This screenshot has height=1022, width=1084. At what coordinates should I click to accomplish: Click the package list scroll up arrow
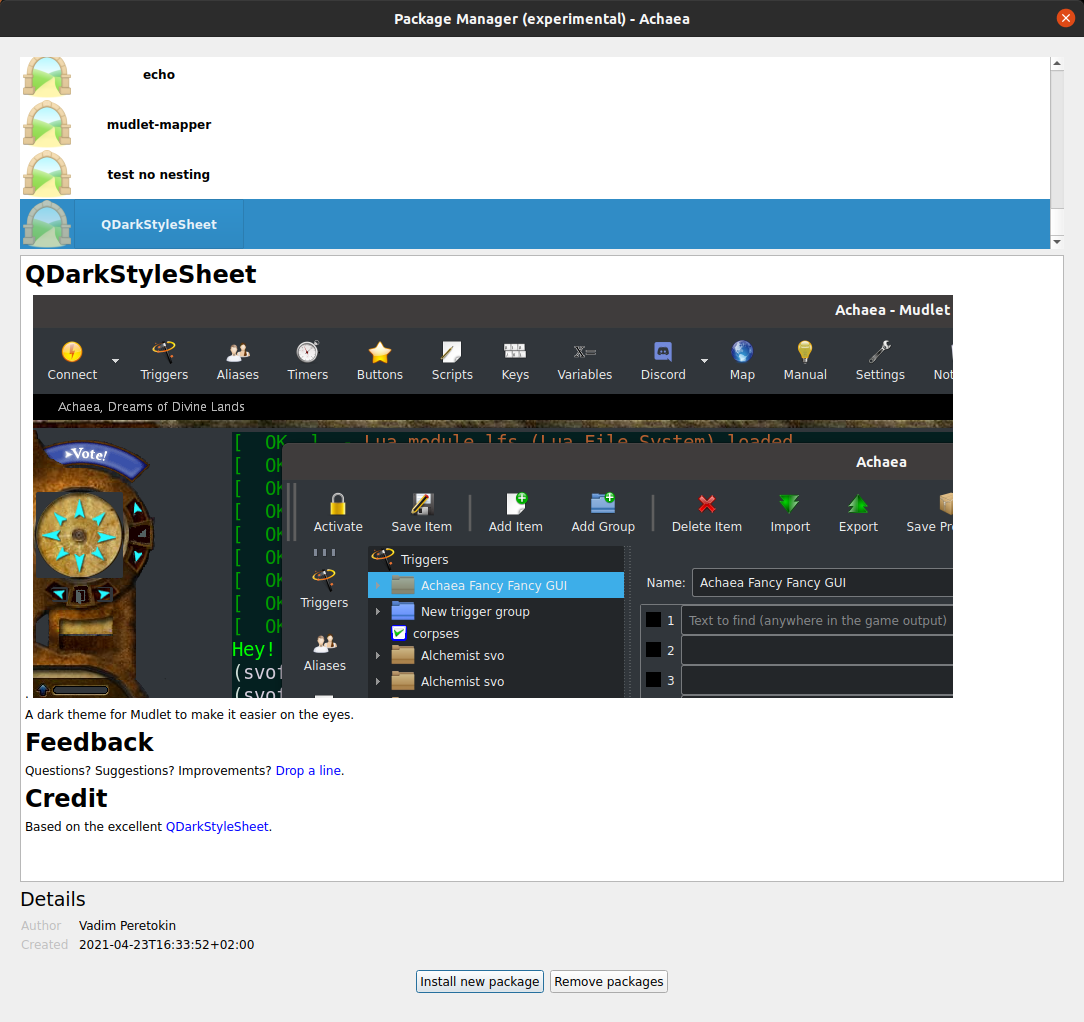point(1056,64)
